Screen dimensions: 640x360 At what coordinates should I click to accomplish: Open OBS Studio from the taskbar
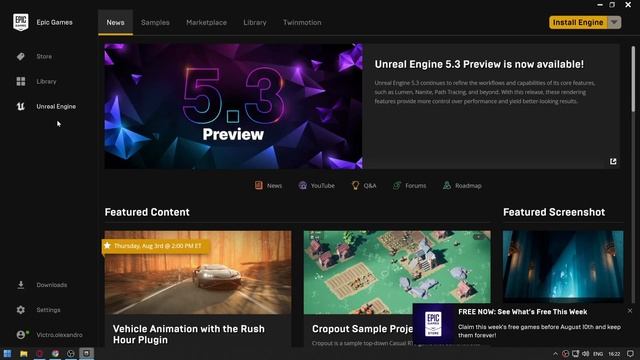[x=71, y=353]
